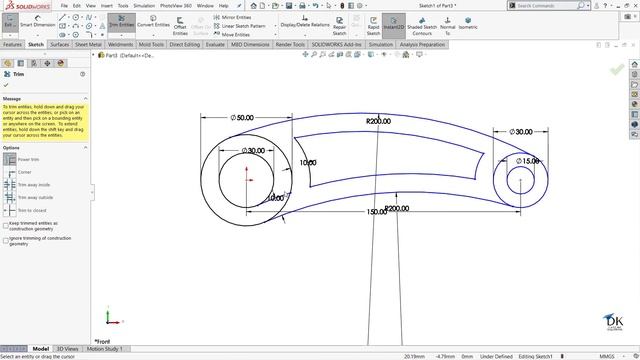Viewport: 640px width, 360px height.
Task: Select the Corner Rectangle tool
Action: pyautogui.click(x=62, y=26)
